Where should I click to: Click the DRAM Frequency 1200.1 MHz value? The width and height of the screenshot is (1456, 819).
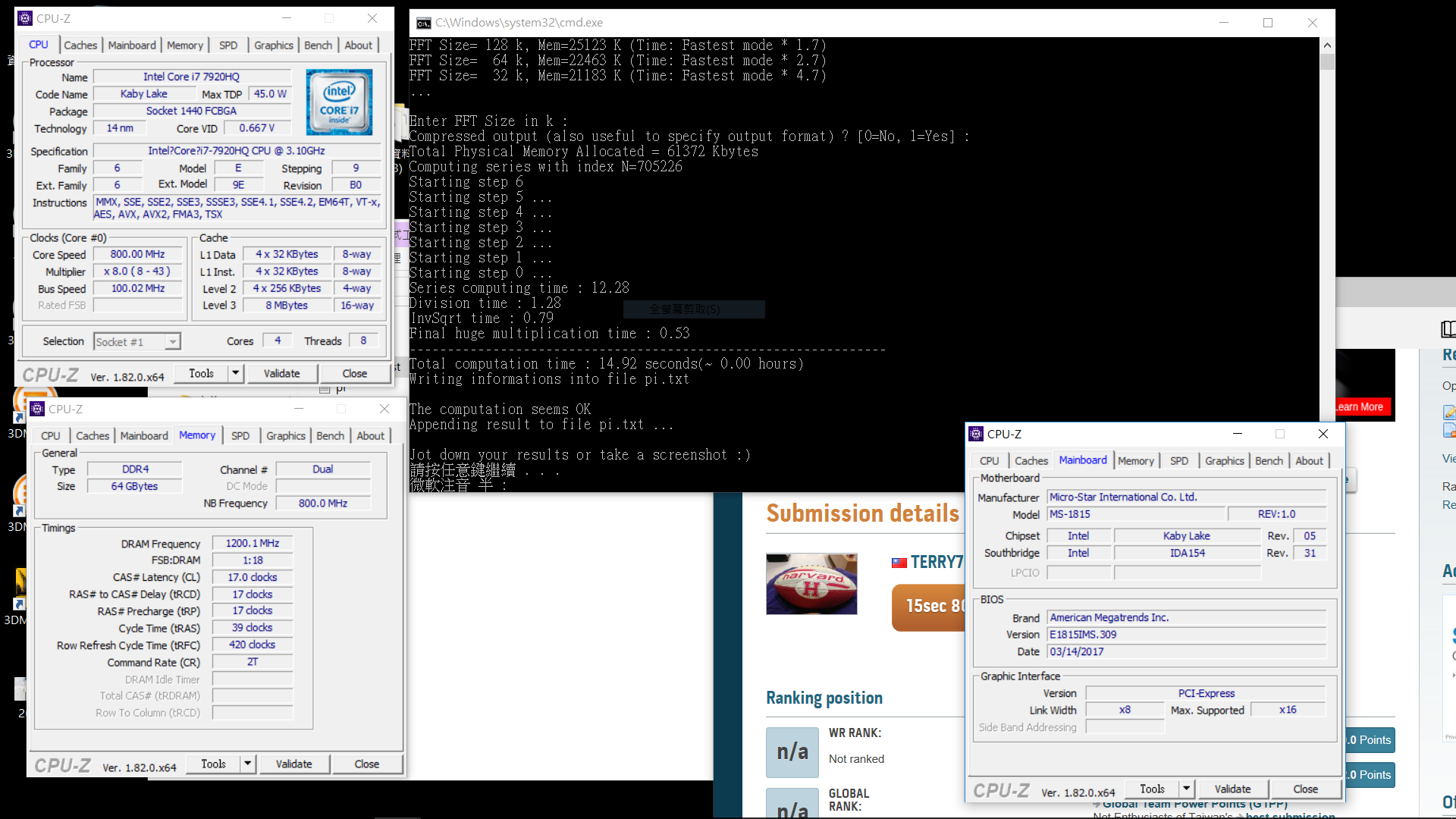[x=253, y=543]
